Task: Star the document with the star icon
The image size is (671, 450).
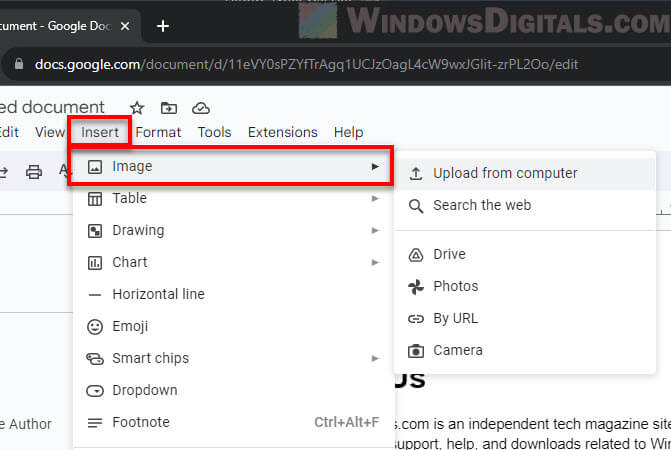Action: pyautogui.click(x=137, y=108)
